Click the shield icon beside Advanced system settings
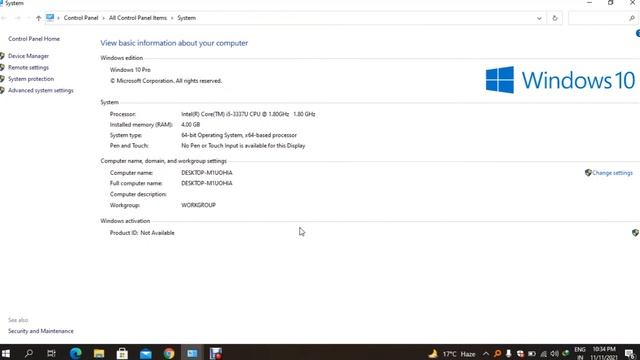 point(2,90)
